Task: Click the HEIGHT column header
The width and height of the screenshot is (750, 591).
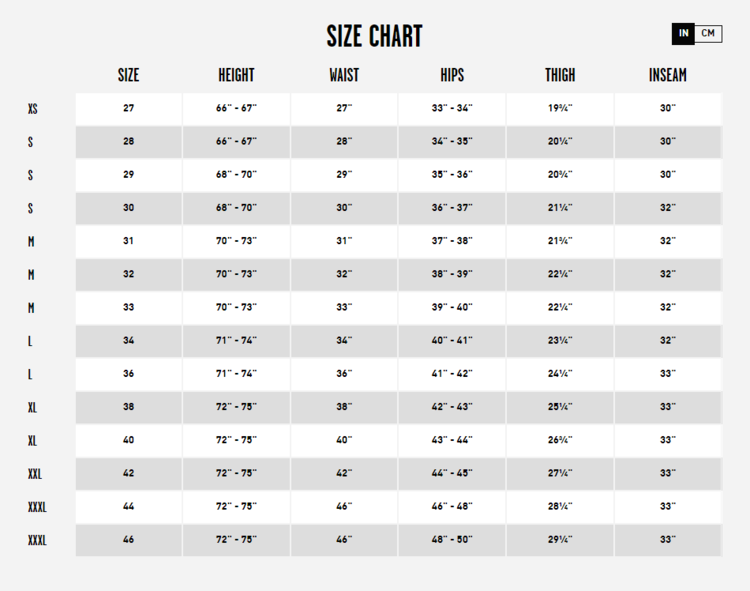Action: (236, 75)
